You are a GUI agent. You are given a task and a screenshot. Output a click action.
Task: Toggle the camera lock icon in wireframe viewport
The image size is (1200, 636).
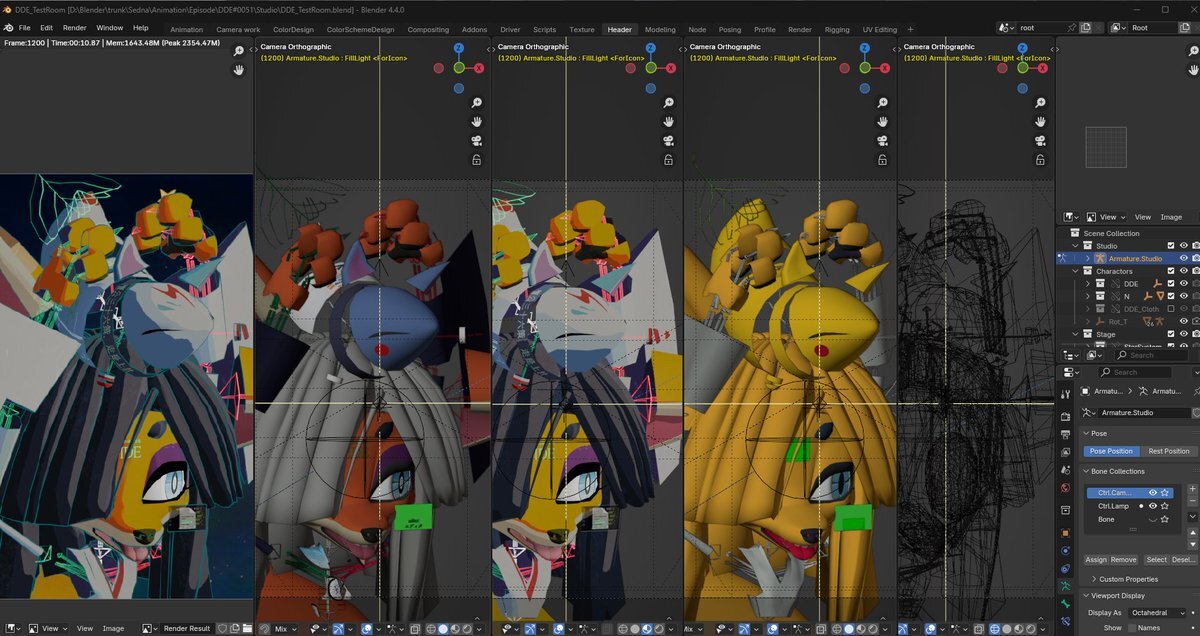pyautogui.click(x=1041, y=160)
